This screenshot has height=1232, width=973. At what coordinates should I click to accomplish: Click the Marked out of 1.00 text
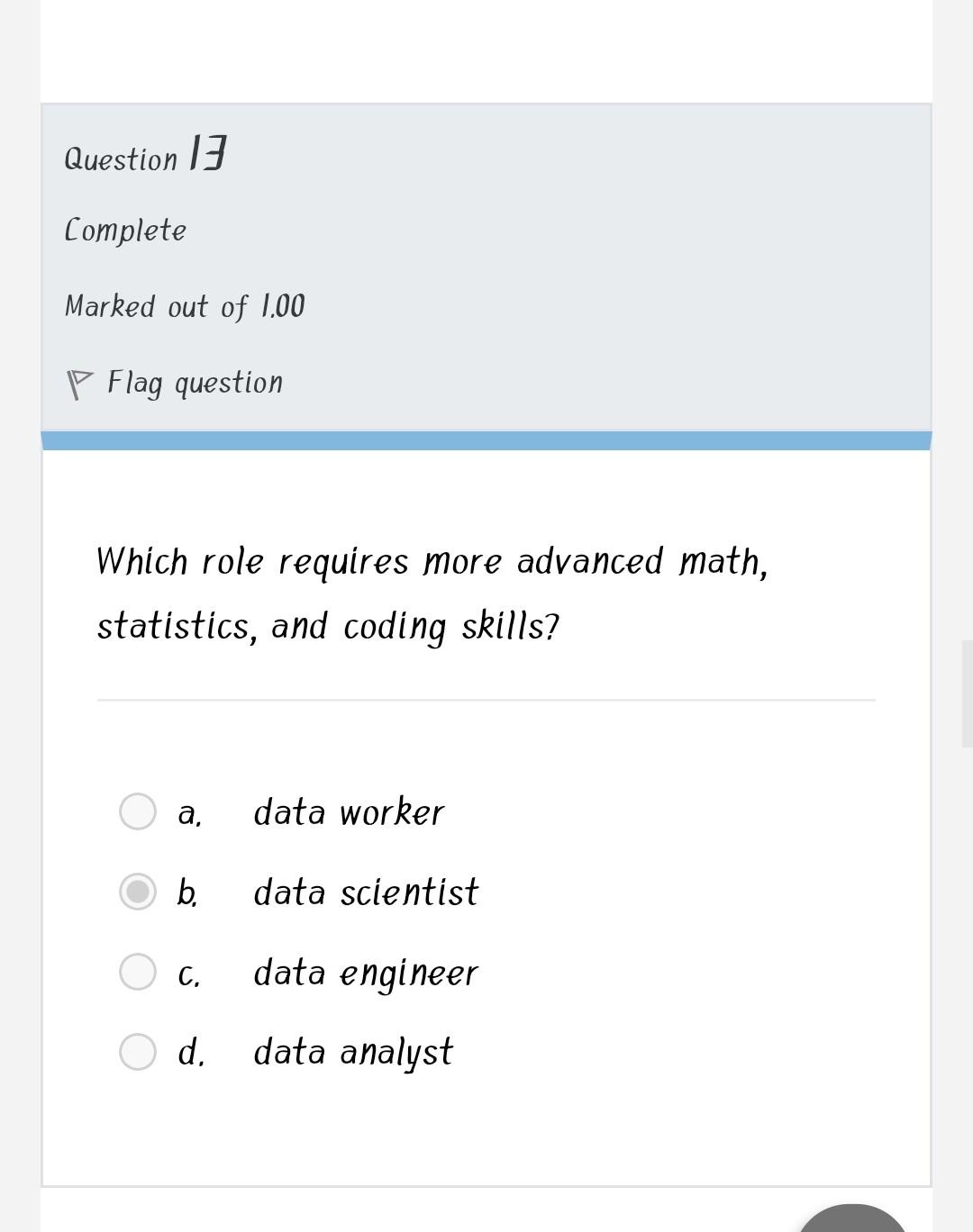tap(184, 306)
